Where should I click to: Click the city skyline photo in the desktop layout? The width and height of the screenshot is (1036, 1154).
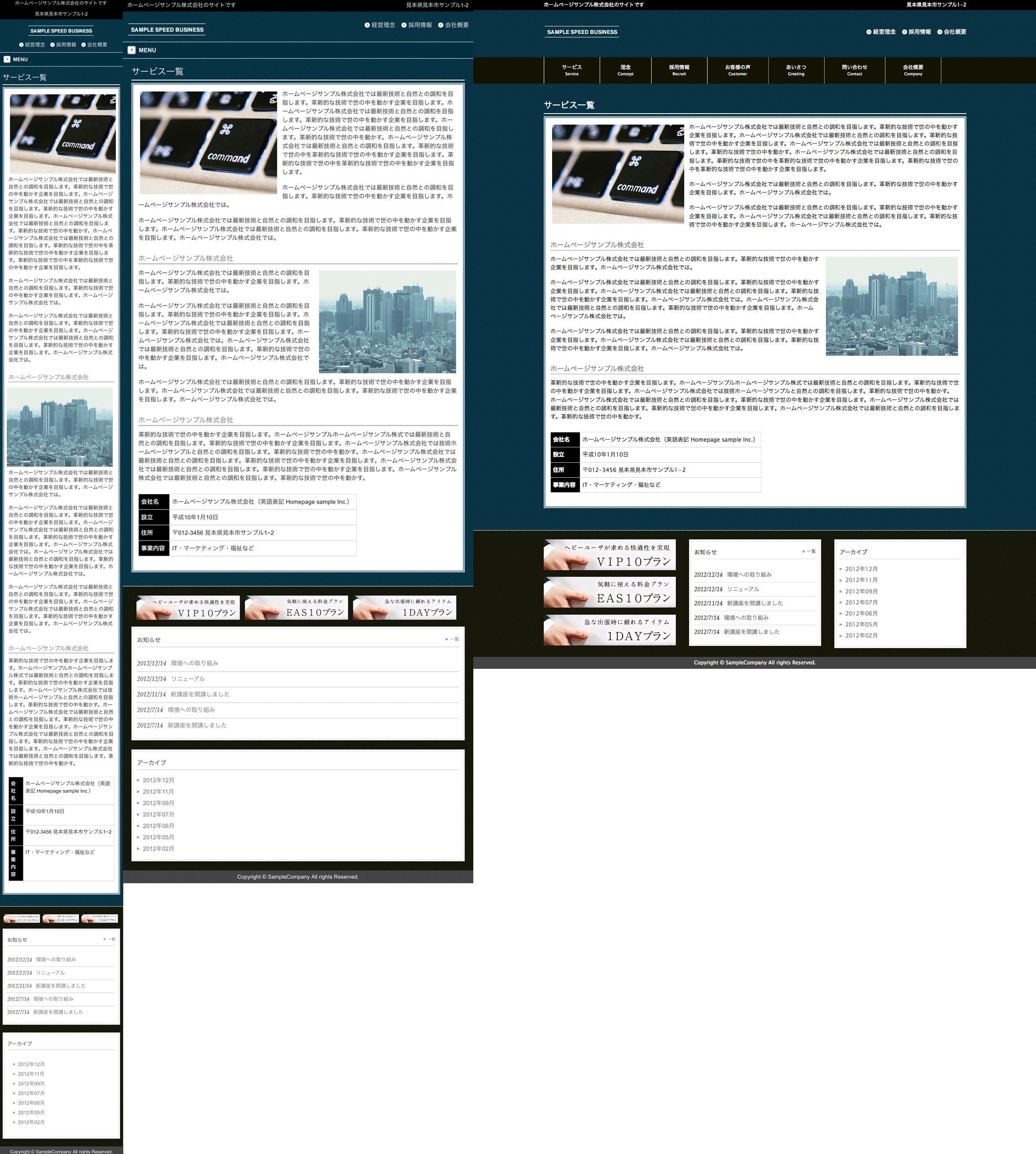(x=892, y=306)
